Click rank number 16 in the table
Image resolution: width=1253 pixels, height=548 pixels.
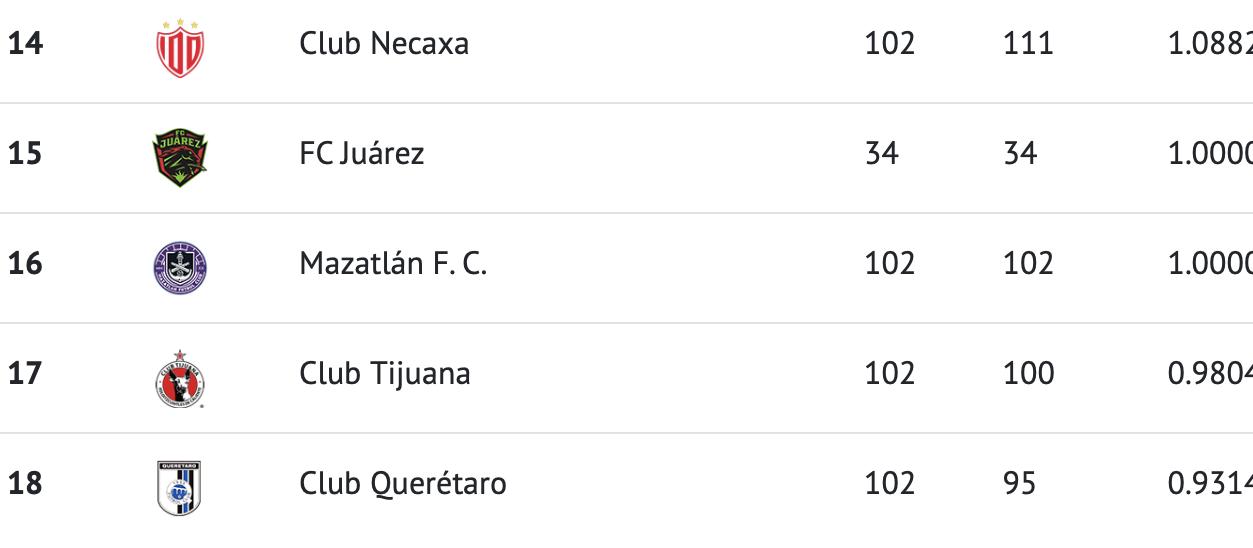tap(26, 264)
